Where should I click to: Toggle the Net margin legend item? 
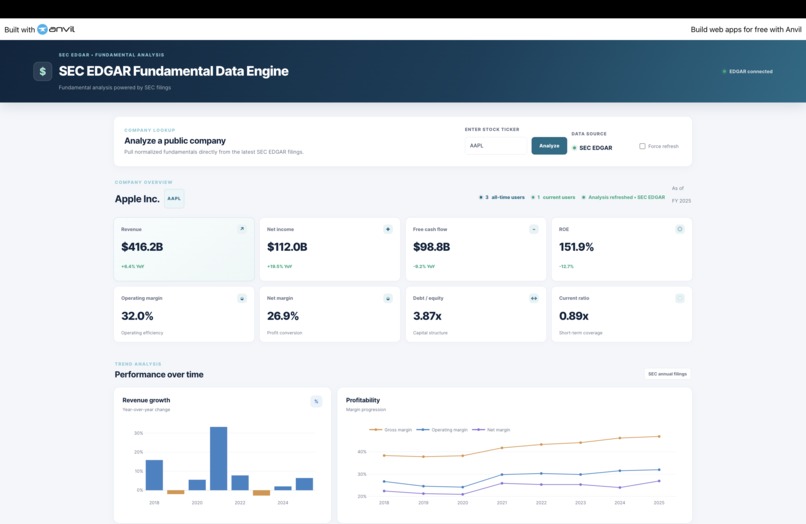click(x=491, y=429)
